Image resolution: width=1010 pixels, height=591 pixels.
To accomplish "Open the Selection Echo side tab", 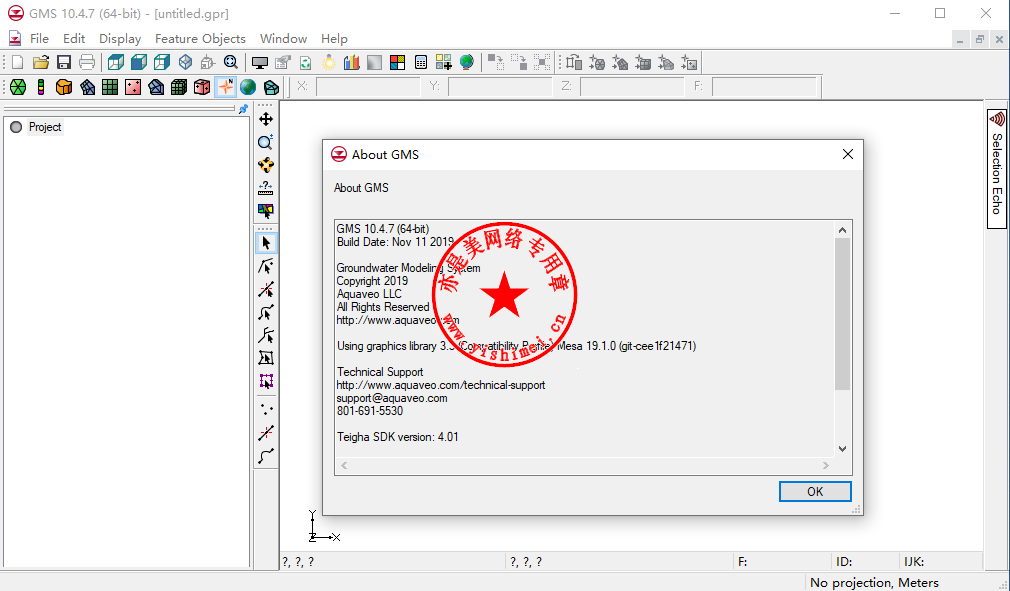I will pos(996,169).
